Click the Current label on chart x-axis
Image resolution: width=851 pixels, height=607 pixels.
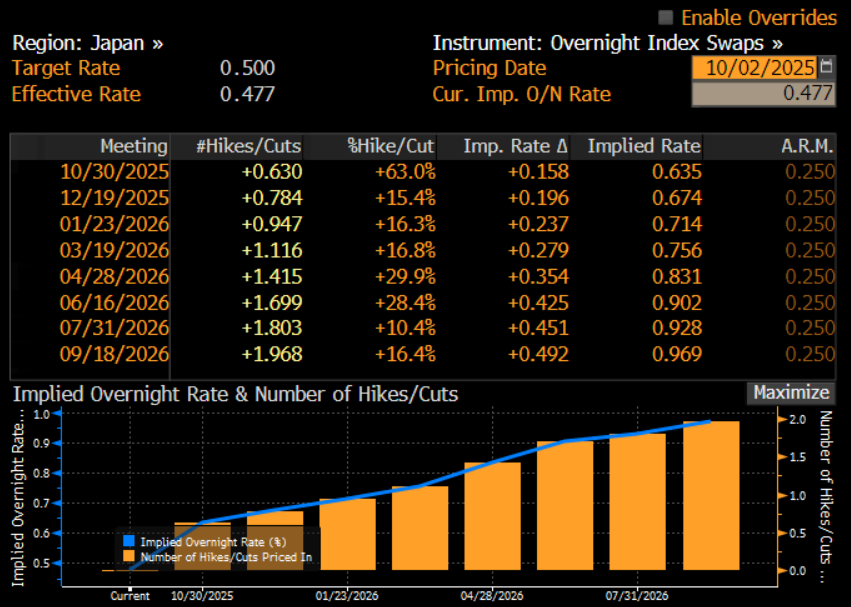[130, 596]
